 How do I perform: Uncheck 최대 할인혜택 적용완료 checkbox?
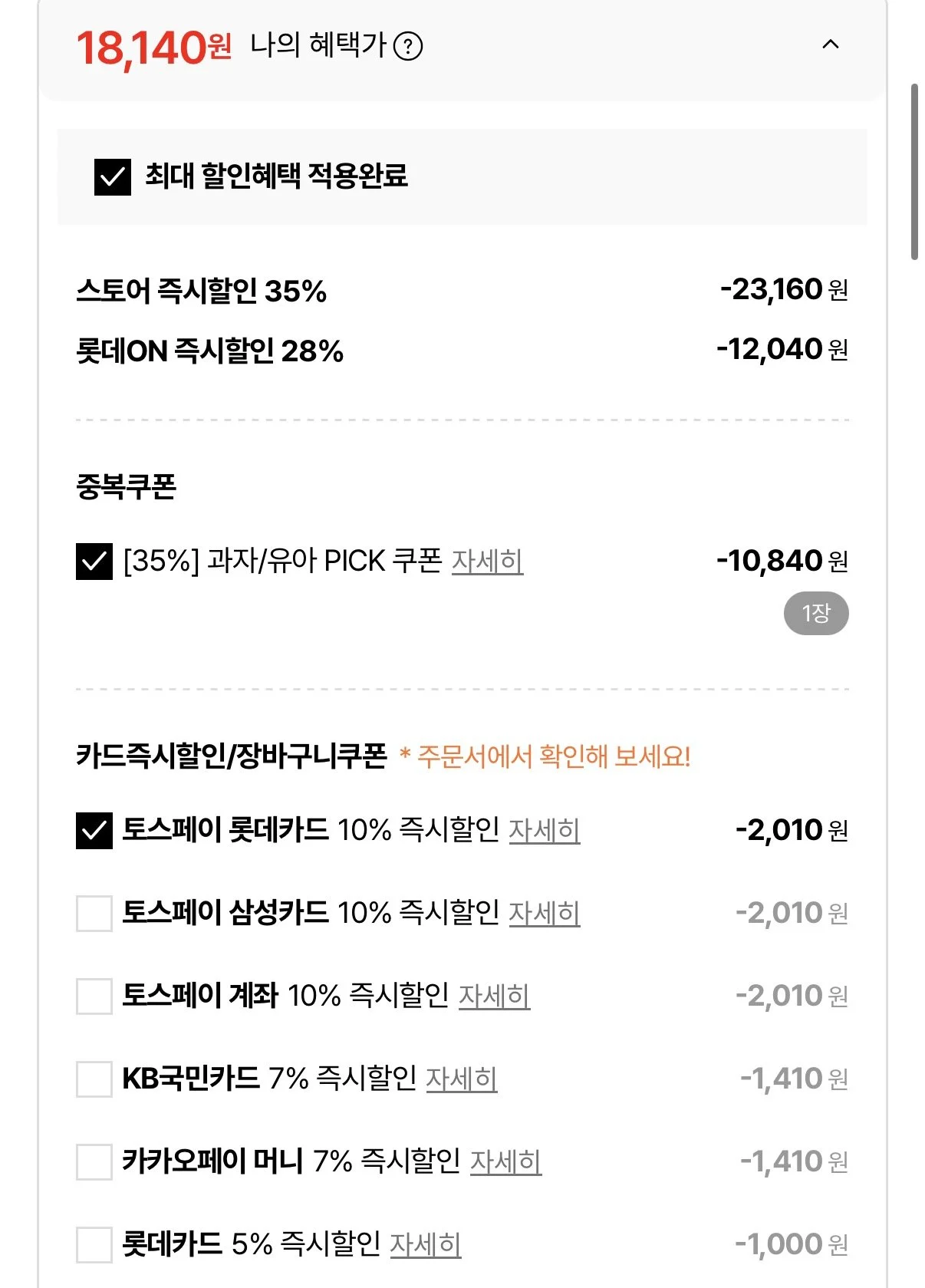(112, 177)
